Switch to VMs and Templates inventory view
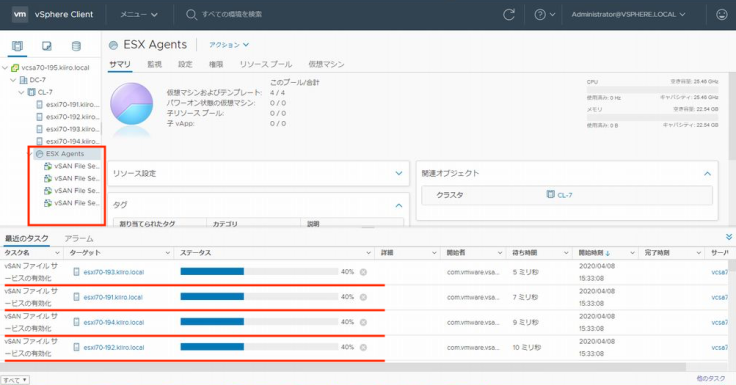Viewport: 736px width, 385px height. [46, 46]
